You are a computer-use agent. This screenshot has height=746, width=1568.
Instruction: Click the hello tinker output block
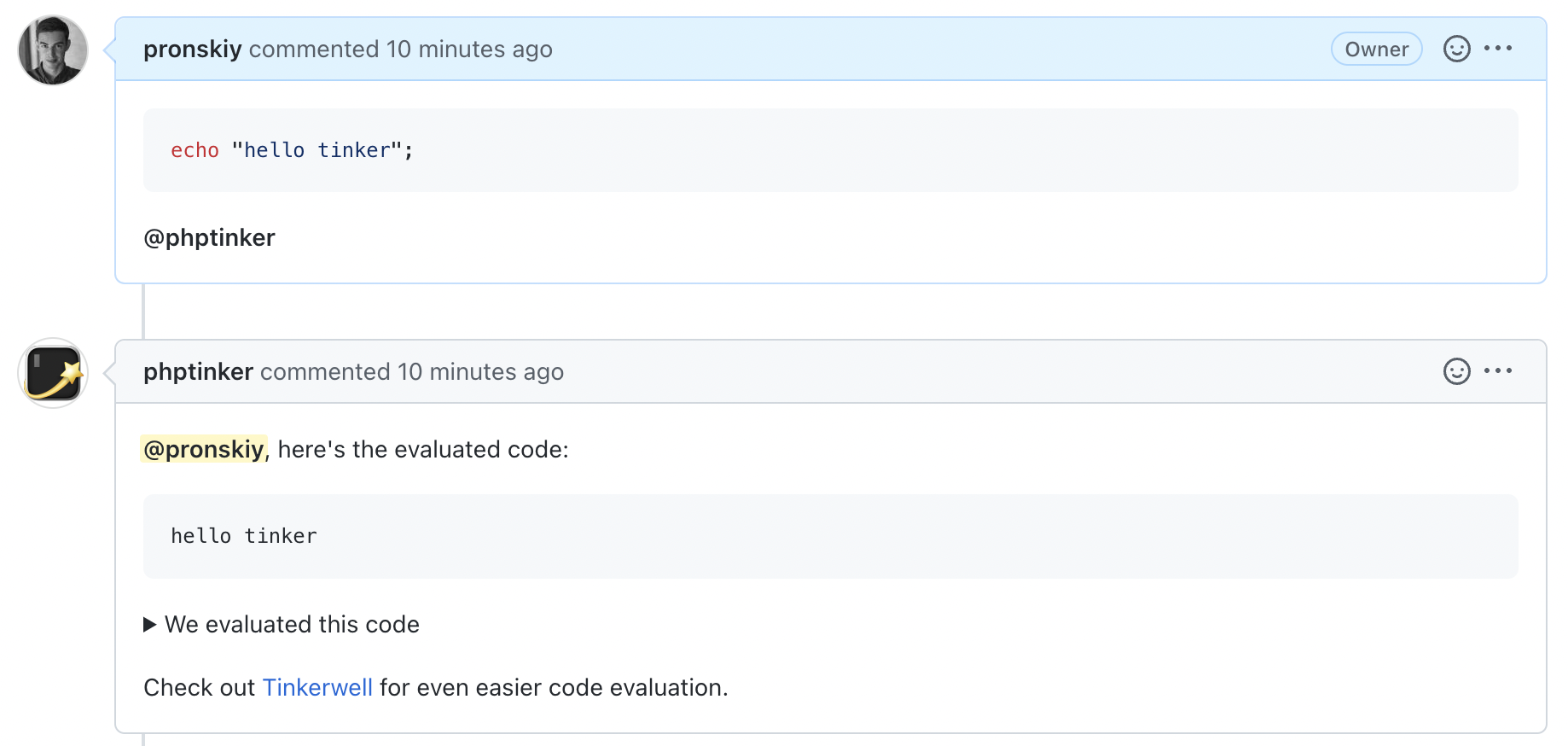click(244, 536)
